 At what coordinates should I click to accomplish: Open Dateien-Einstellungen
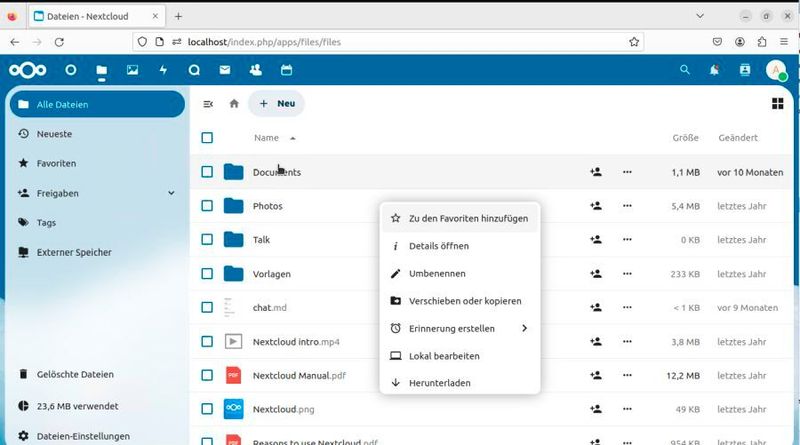coord(97,436)
